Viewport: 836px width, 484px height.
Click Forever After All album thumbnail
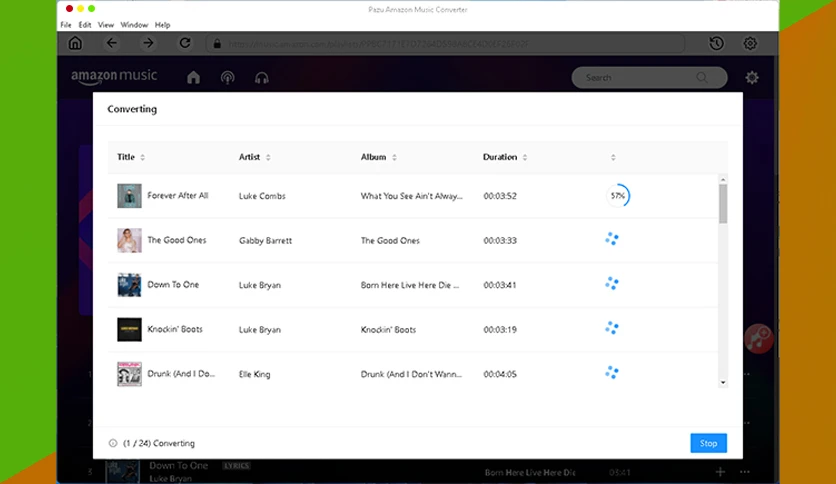(130, 196)
